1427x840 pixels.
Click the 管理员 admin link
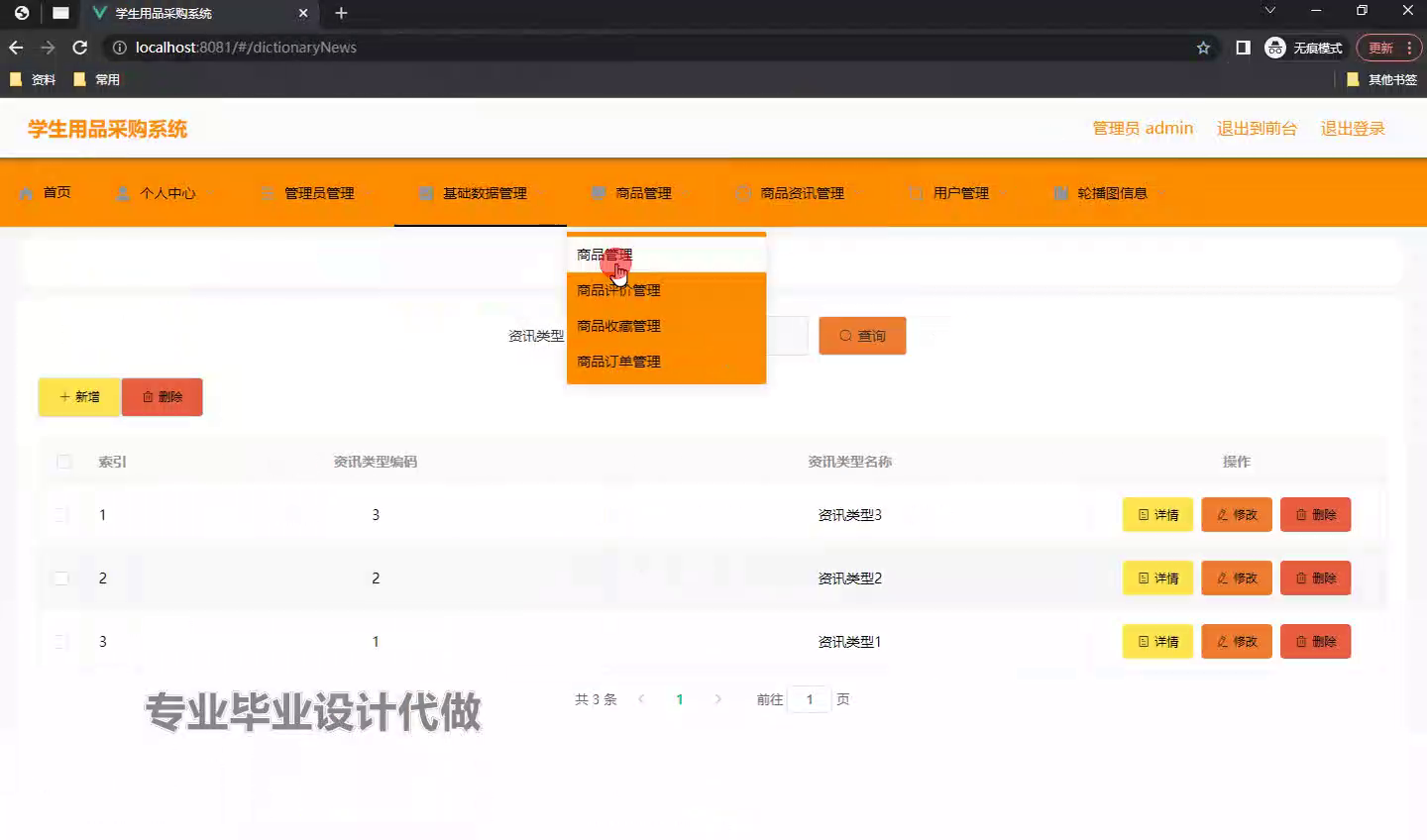tap(1143, 128)
